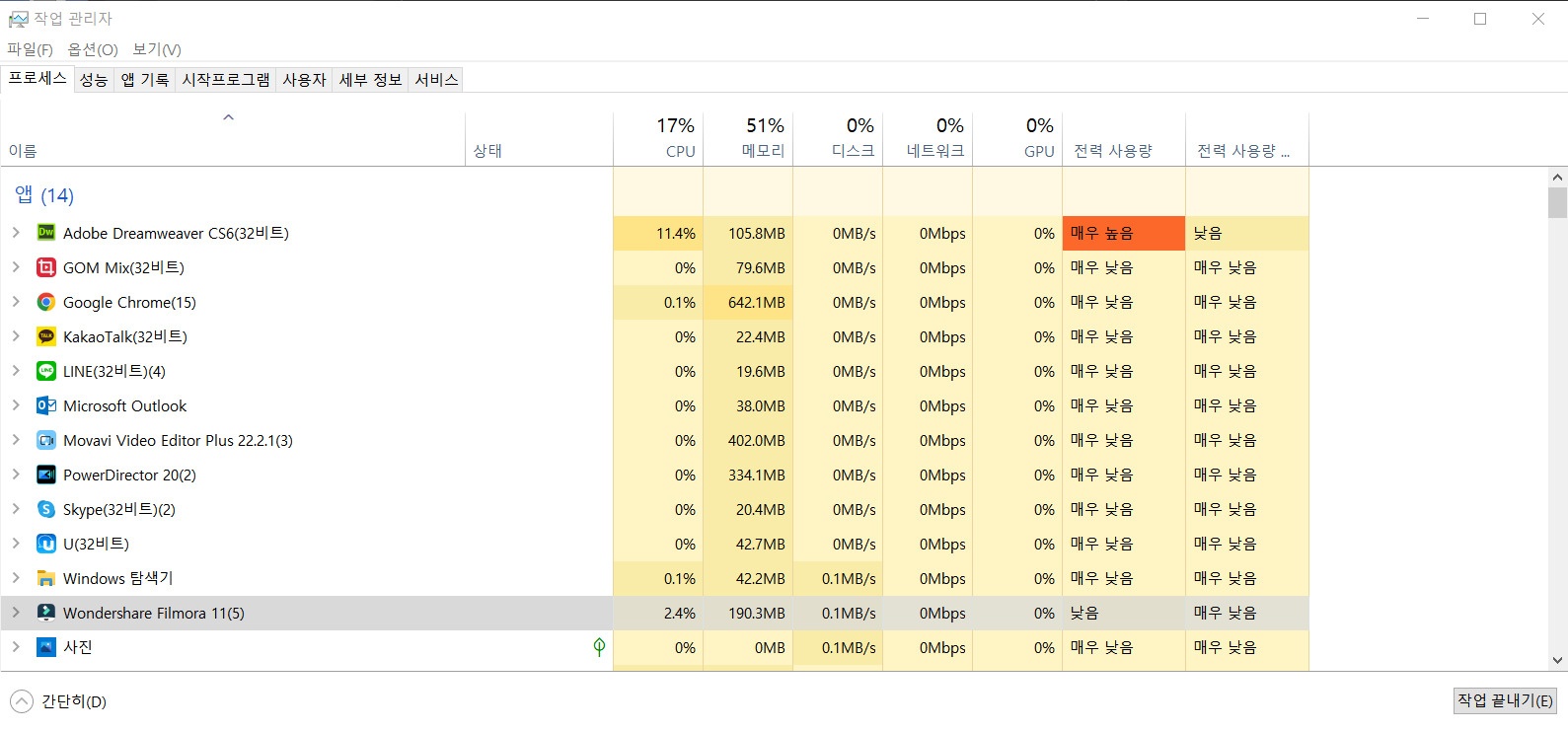Click the scrollbar down arrow
This screenshot has height=731, width=1568.
pyautogui.click(x=1557, y=661)
